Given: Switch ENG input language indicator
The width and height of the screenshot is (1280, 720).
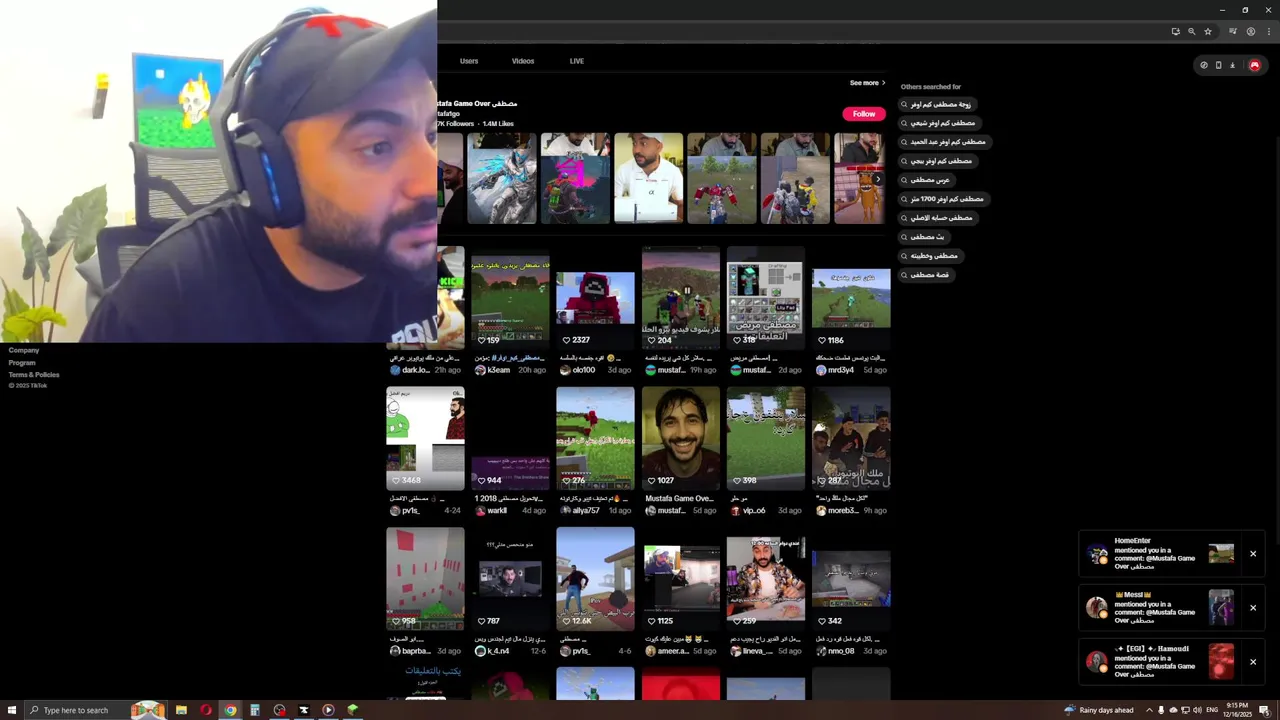Looking at the screenshot, I should (x=1213, y=710).
